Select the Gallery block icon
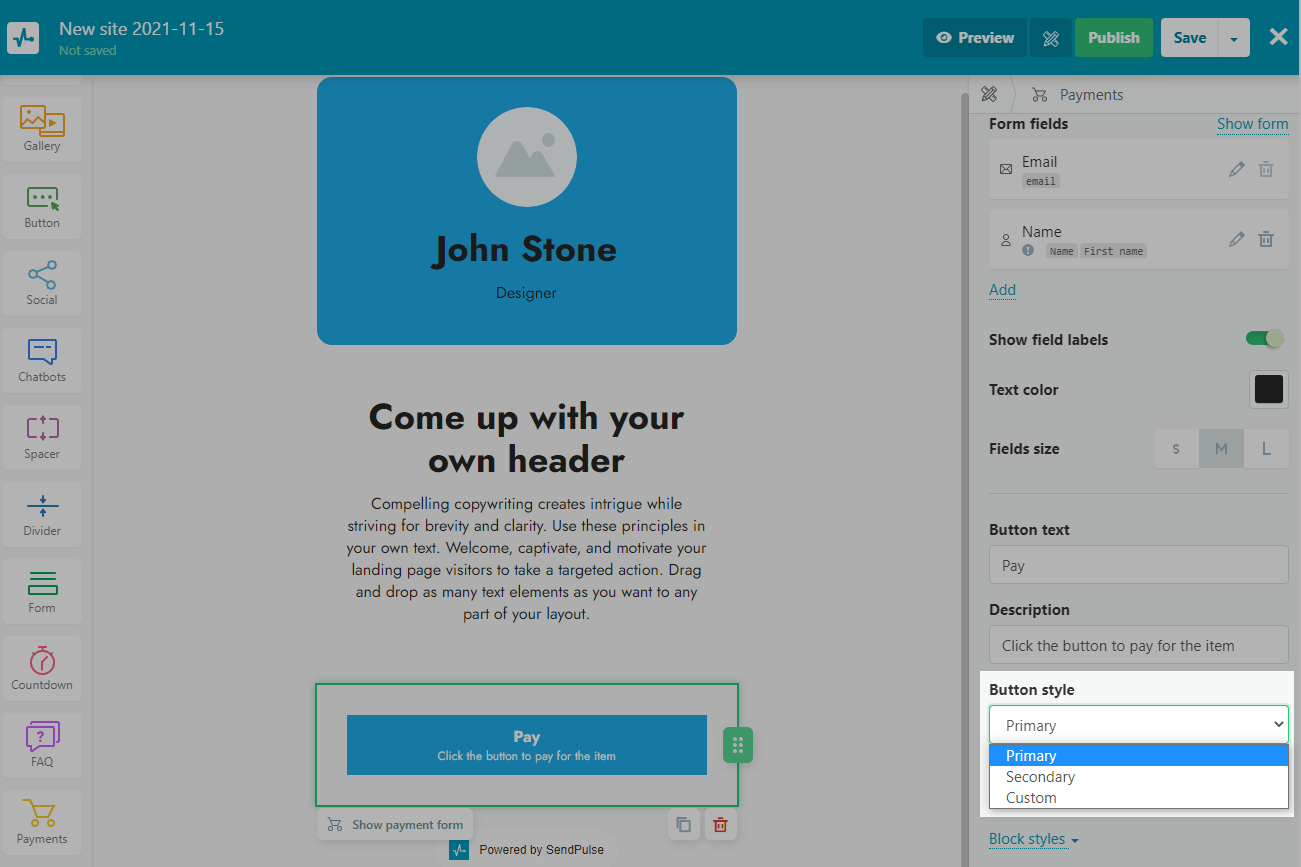 pyautogui.click(x=42, y=129)
